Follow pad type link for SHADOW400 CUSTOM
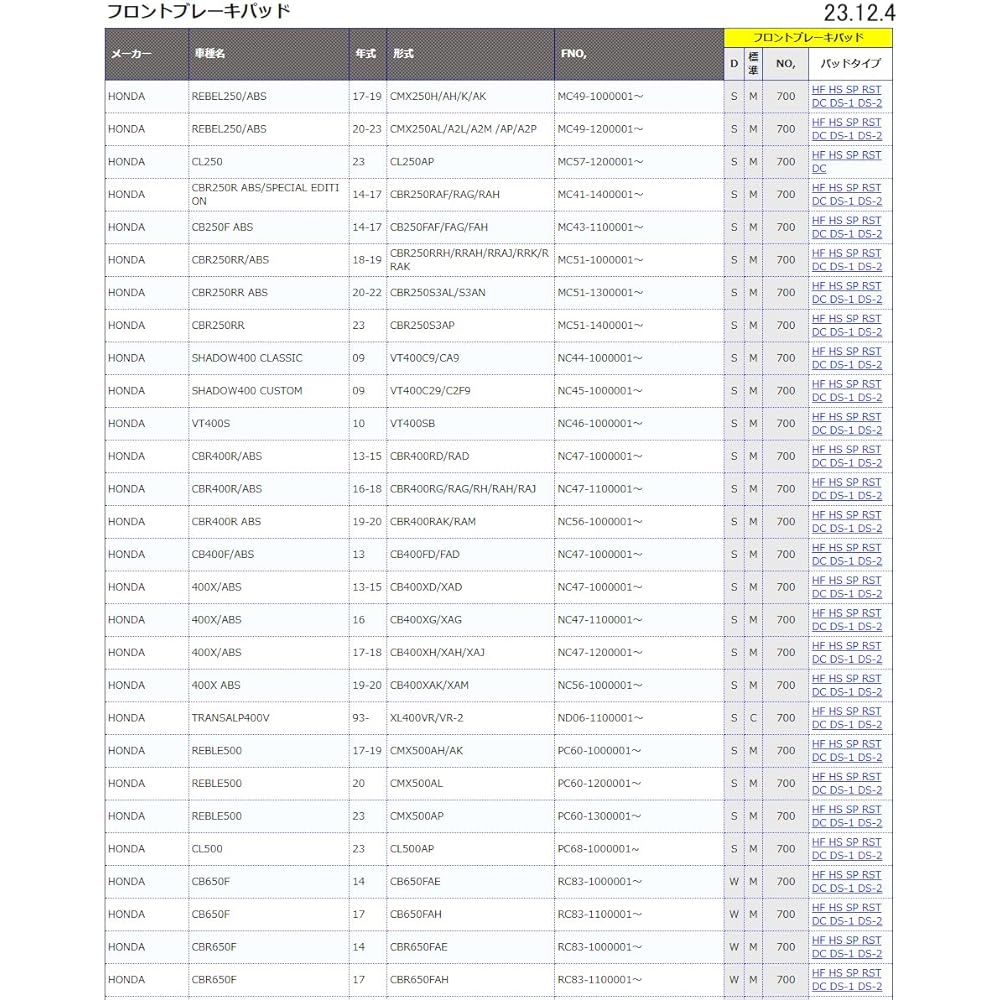Viewport: 1000px width, 1000px height. (846, 391)
